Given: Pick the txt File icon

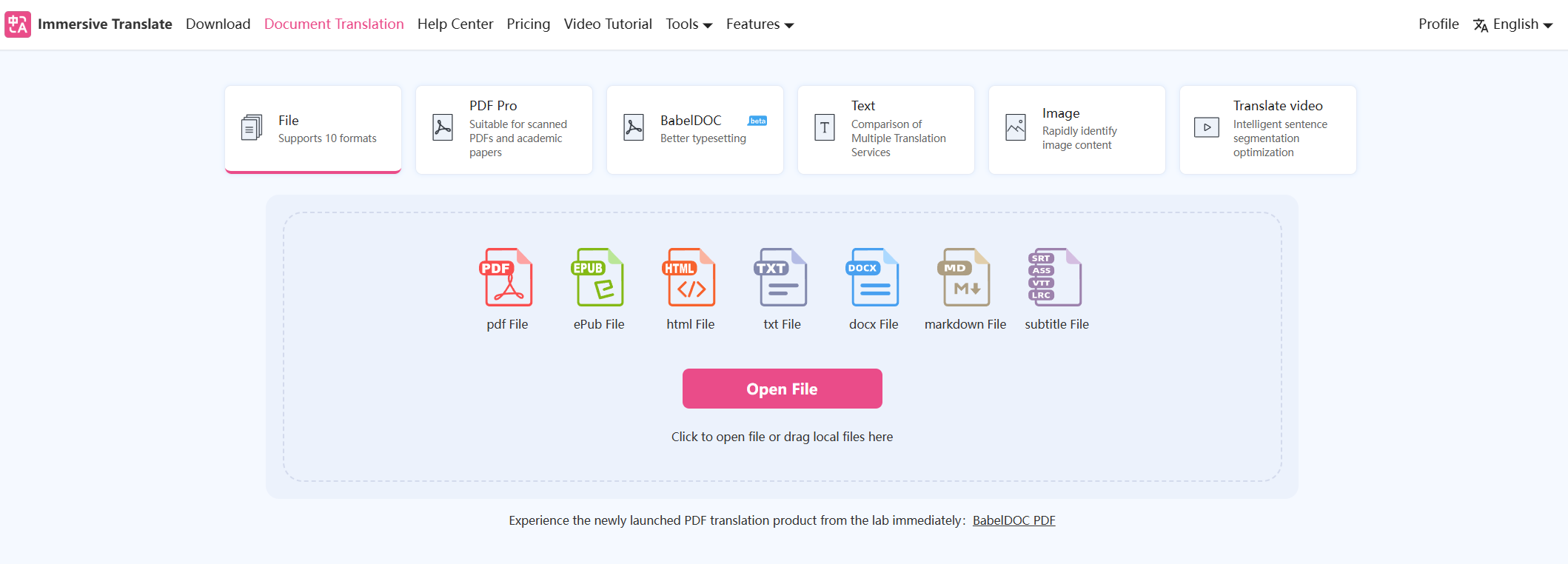Looking at the screenshot, I should (x=782, y=278).
